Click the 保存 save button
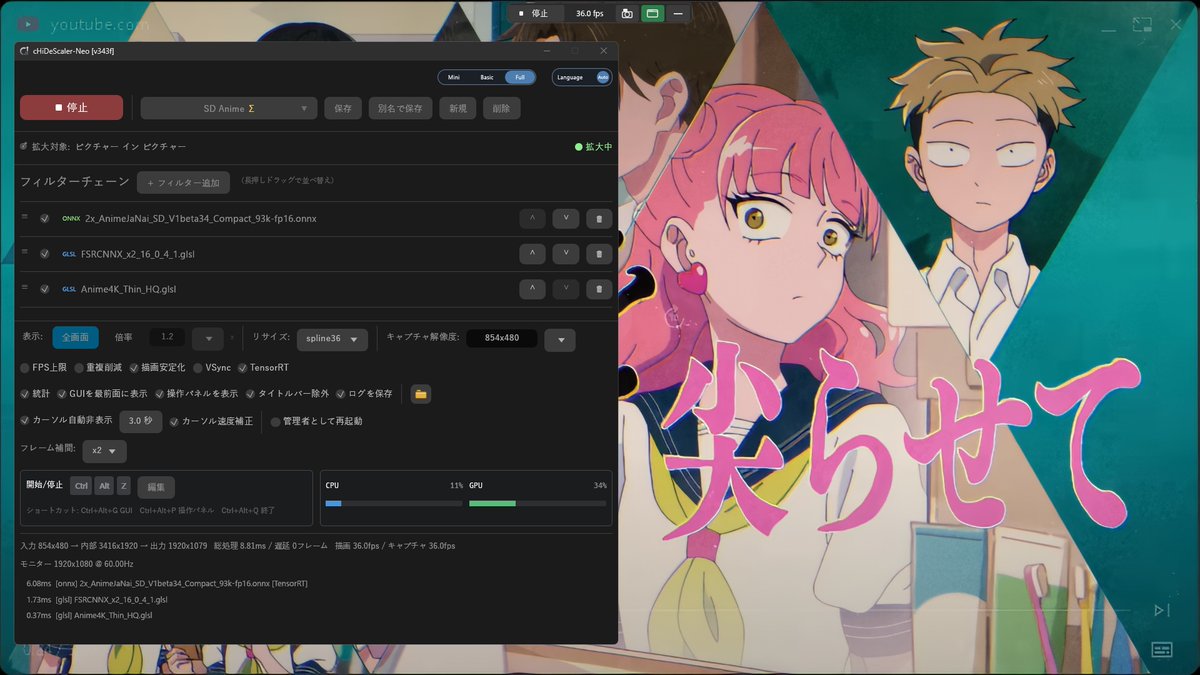1200x675 pixels. [x=343, y=108]
